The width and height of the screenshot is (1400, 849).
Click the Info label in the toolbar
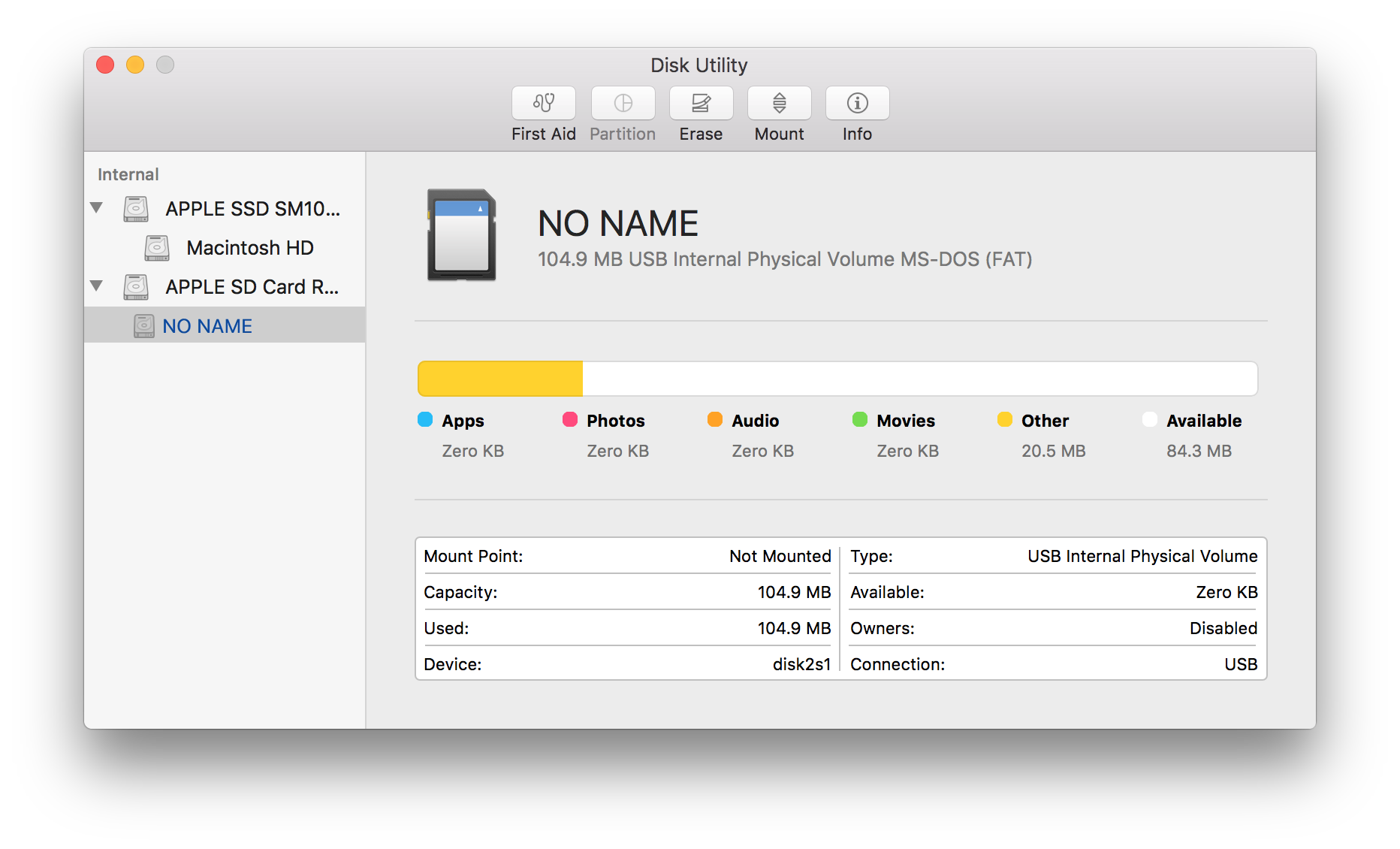857,134
